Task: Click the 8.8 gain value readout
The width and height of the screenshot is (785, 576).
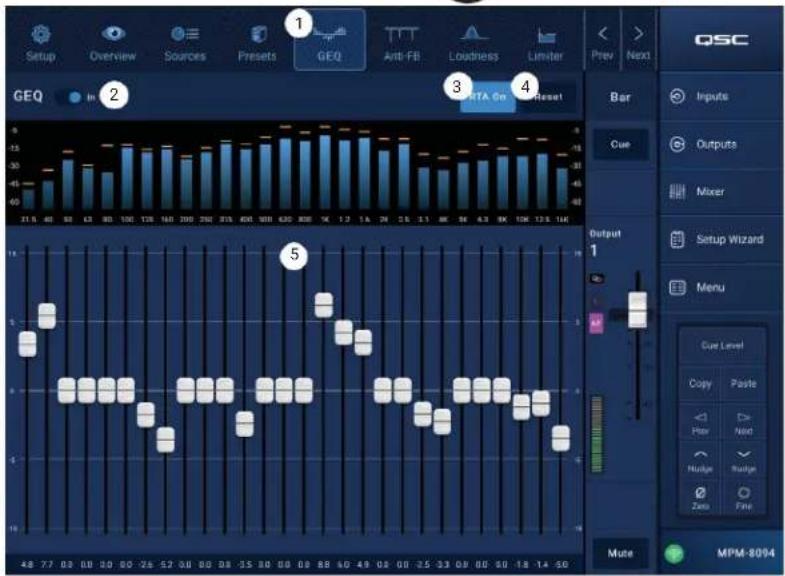Action: coord(323,564)
